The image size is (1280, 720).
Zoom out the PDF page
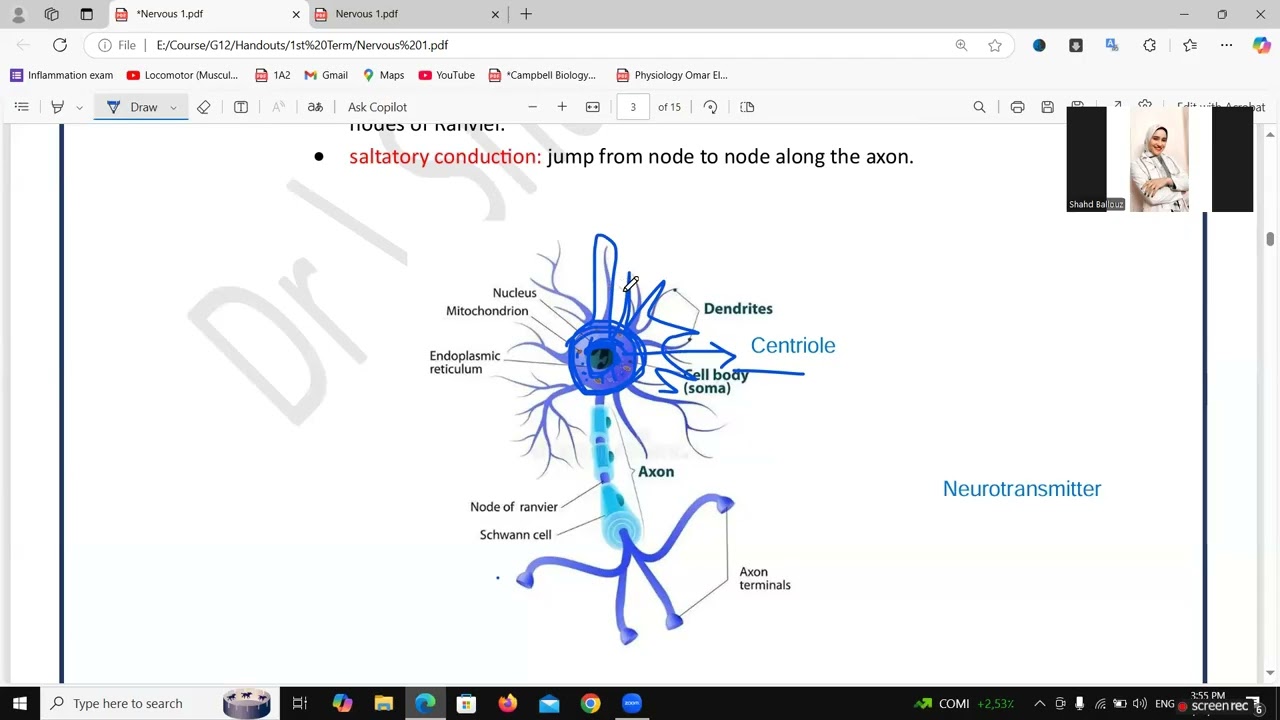tap(532, 107)
